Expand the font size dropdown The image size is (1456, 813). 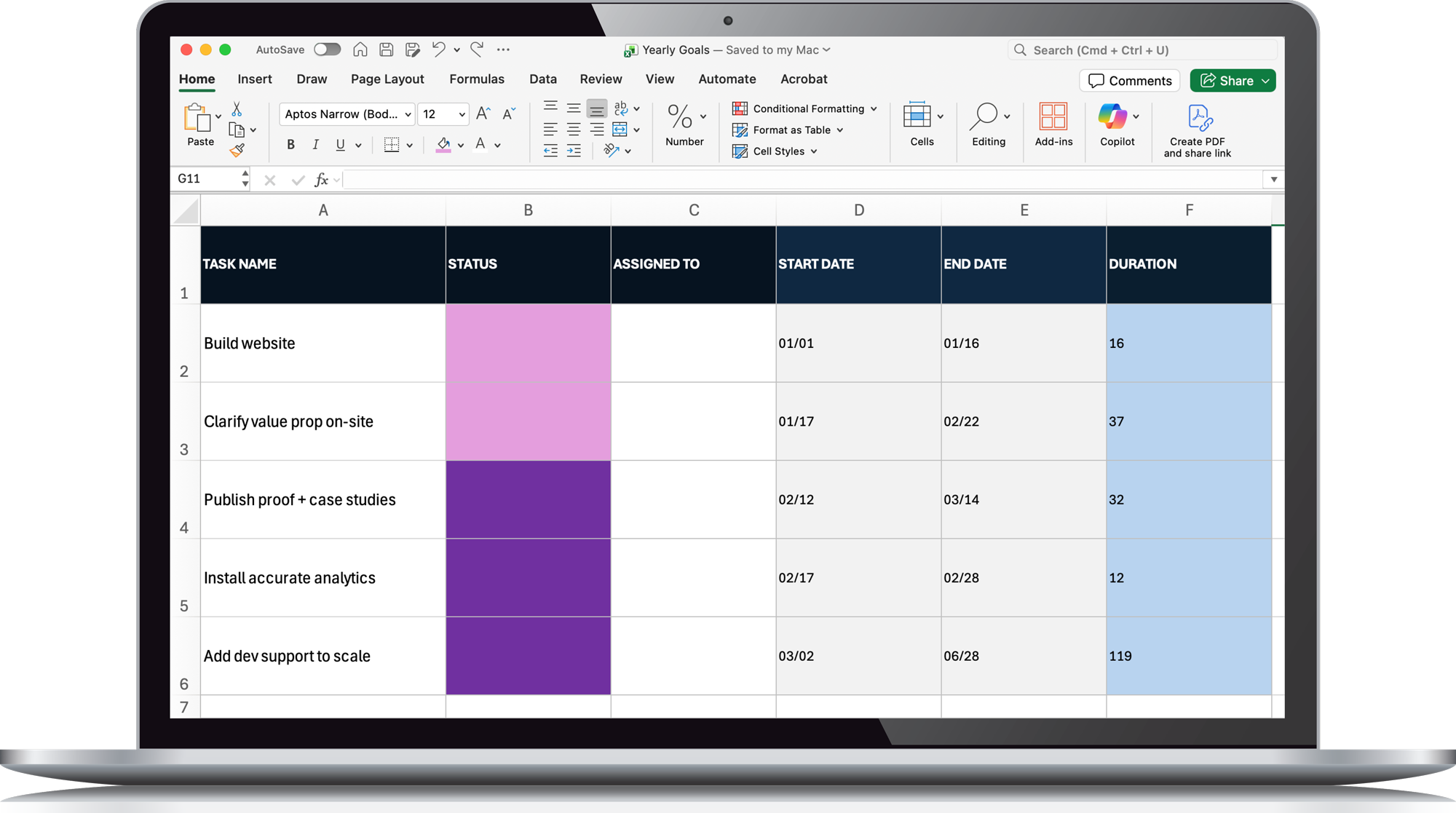[x=462, y=114]
